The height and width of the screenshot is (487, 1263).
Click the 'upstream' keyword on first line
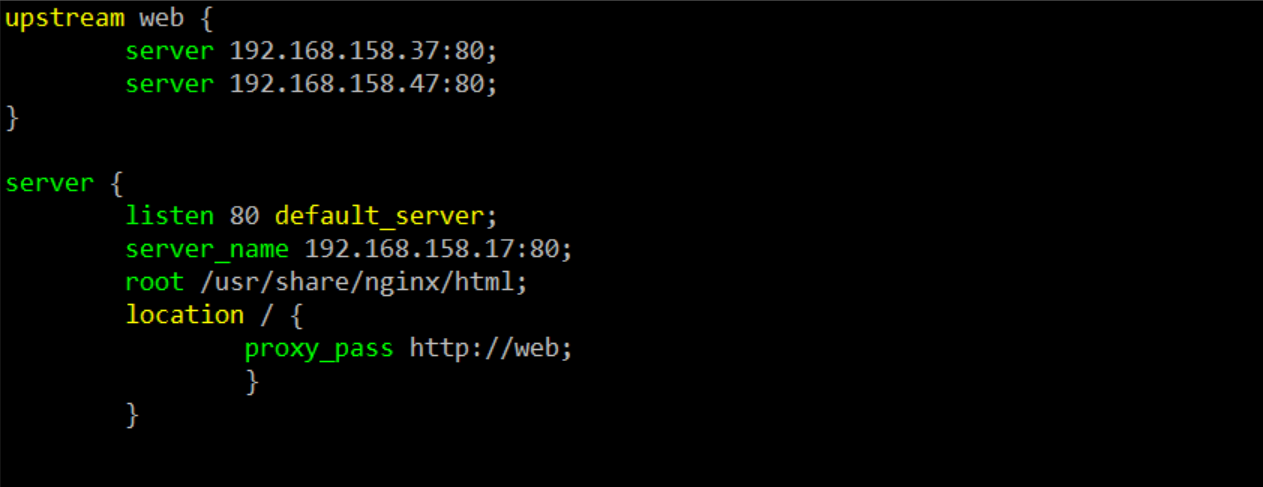click(x=65, y=20)
